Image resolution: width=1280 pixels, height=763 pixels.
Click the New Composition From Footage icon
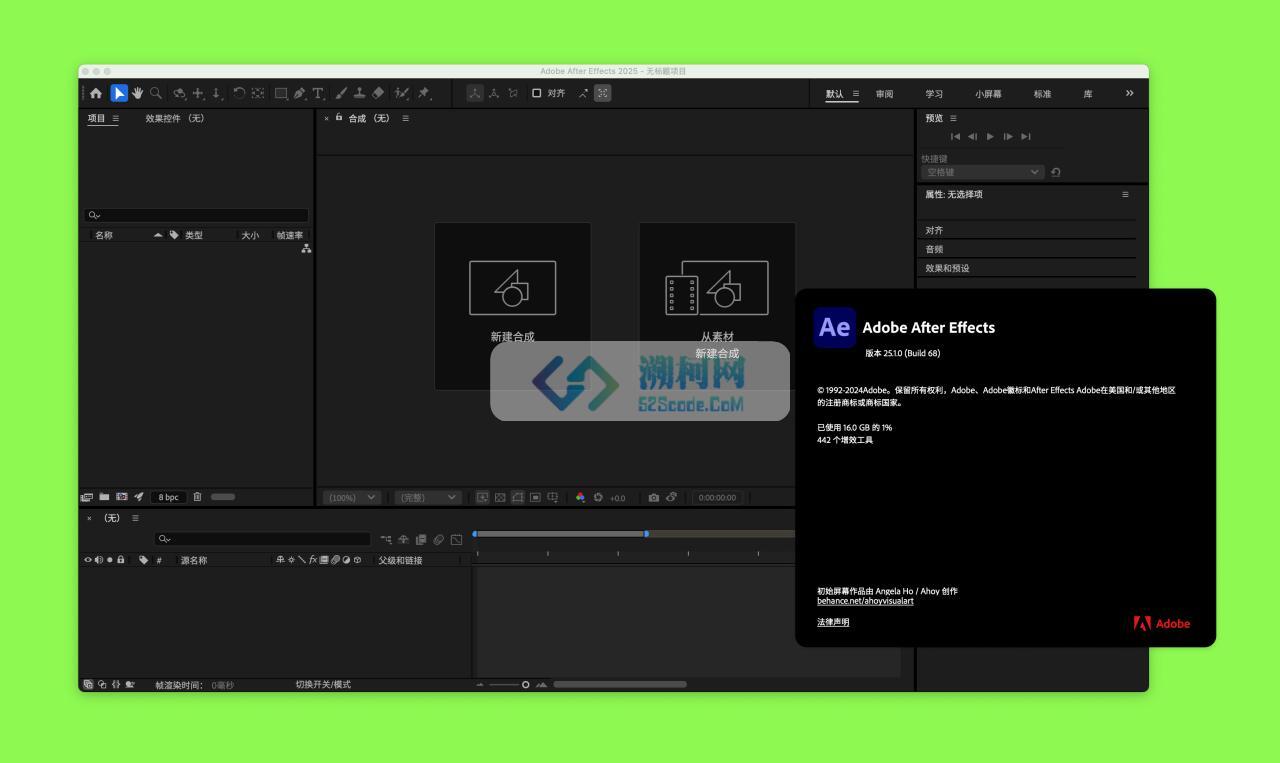(x=717, y=288)
